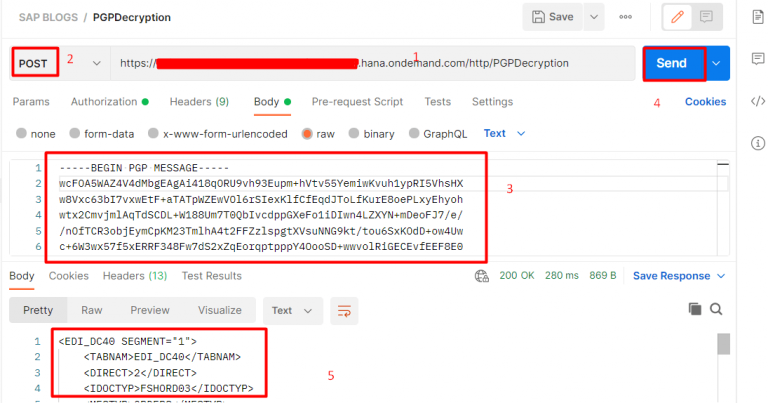This screenshot has width=768, height=403.
Task: Copy the response body with copy icon
Action: [696, 310]
